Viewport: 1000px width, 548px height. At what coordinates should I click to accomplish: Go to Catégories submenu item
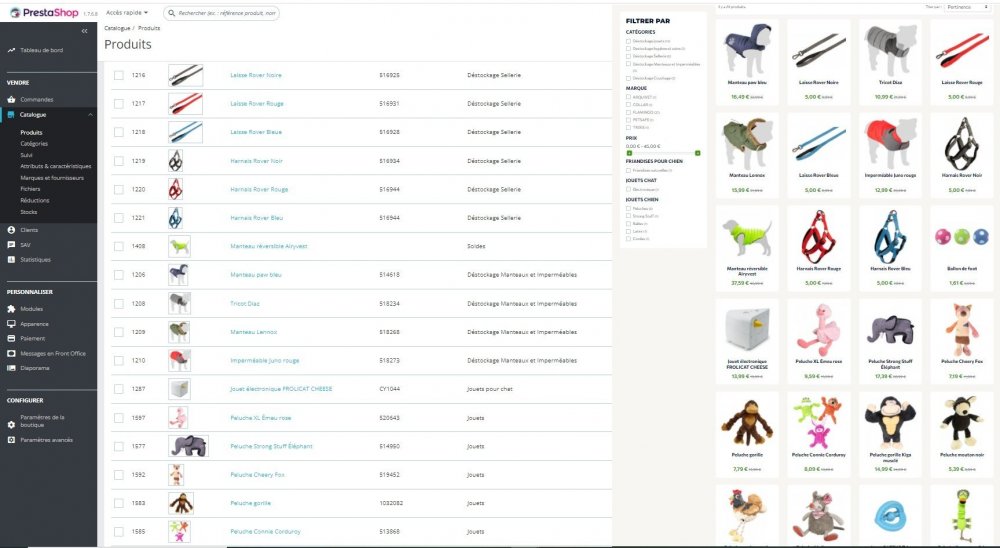click(34, 144)
